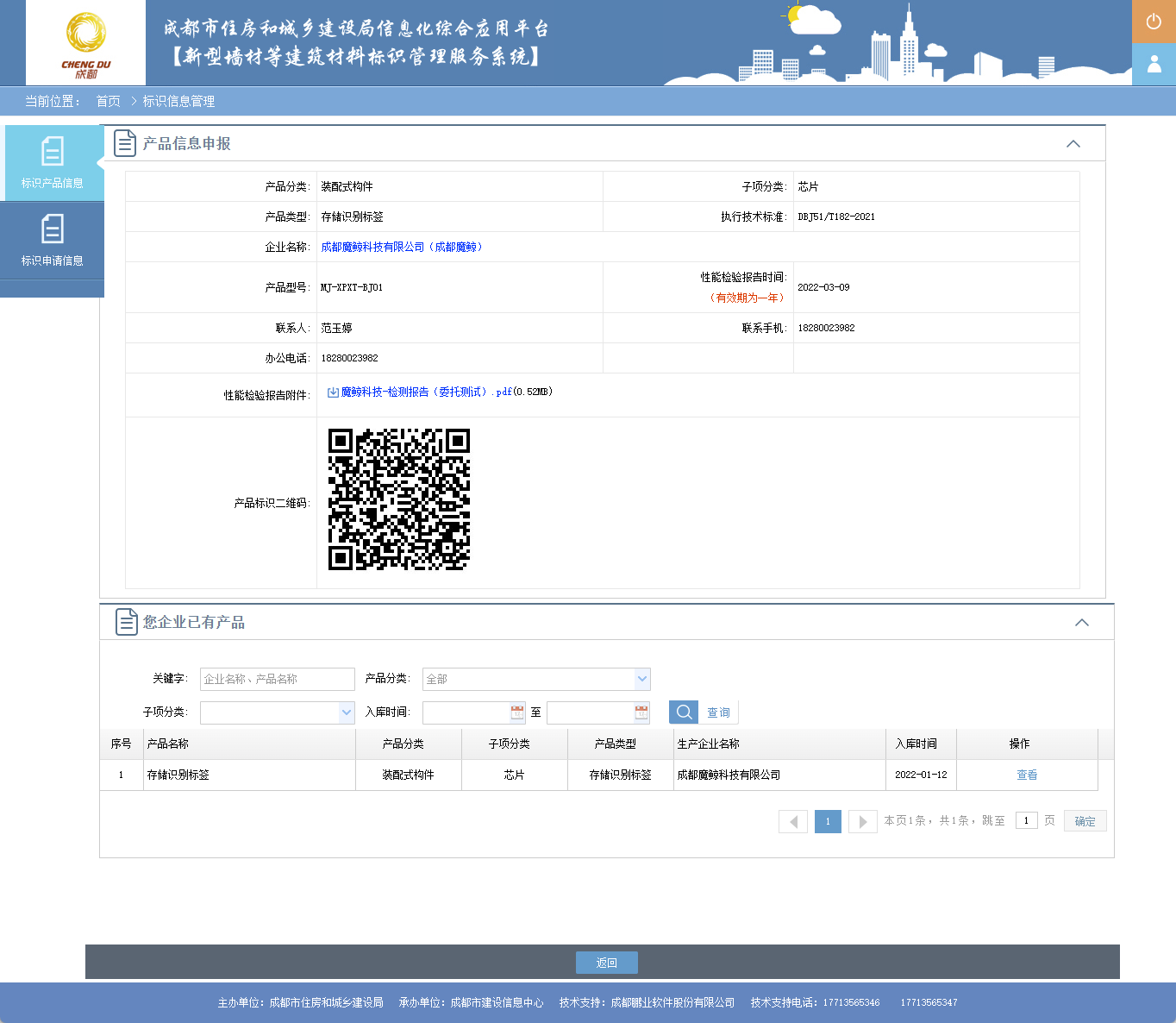This screenshot has width=1176, height=1023.
Task: Download 魔鲸科技-检测报告 pdf attachment
Action: click(426, 392)
